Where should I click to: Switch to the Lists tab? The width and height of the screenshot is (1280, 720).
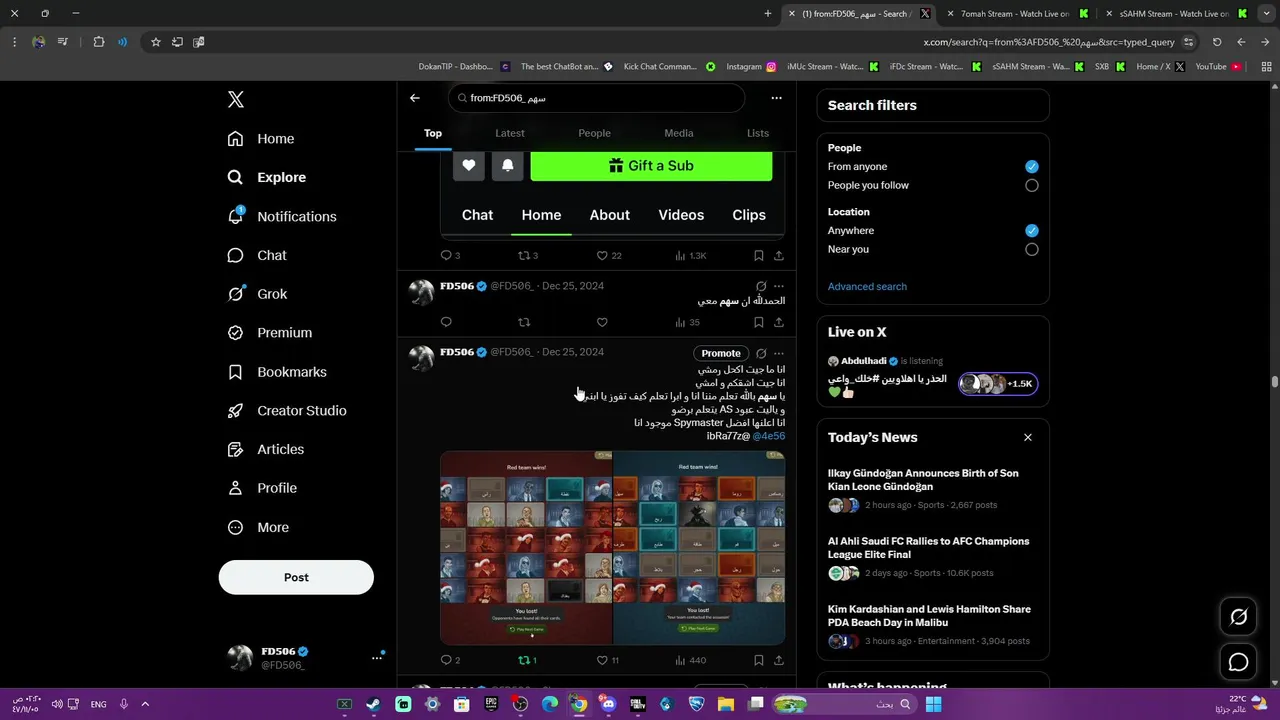click(758, 133)
